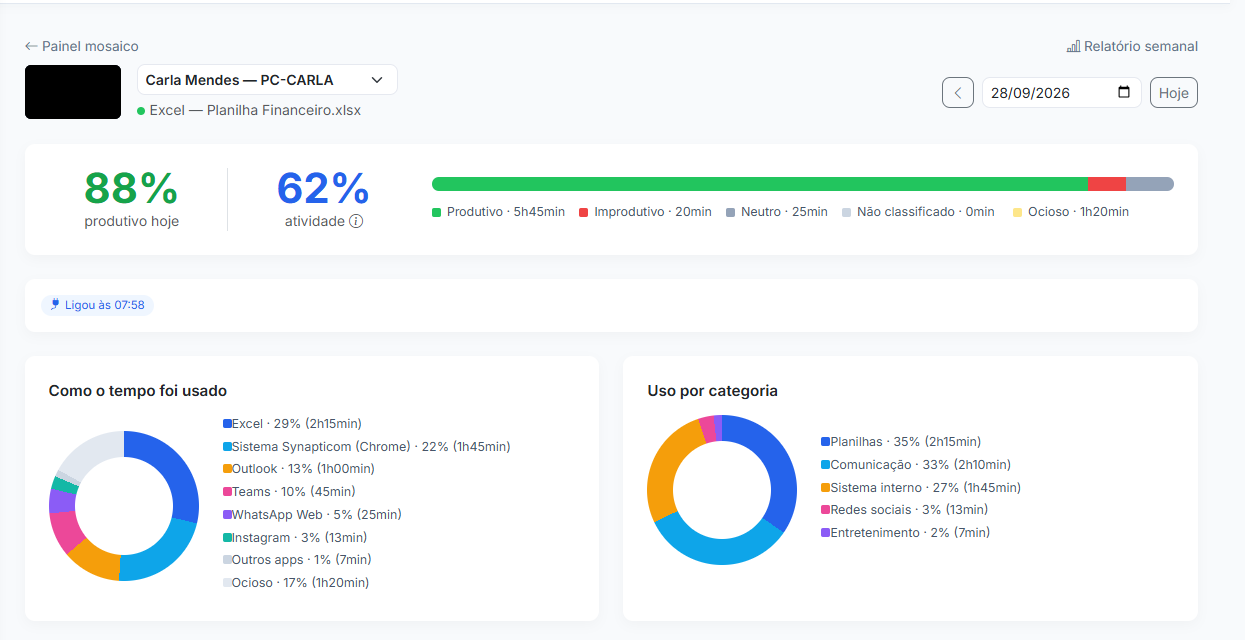The width and height of the screenshot is (1245, 640).
Task: Click the plug icon in the Ligou badge
Action: (55, 305)
